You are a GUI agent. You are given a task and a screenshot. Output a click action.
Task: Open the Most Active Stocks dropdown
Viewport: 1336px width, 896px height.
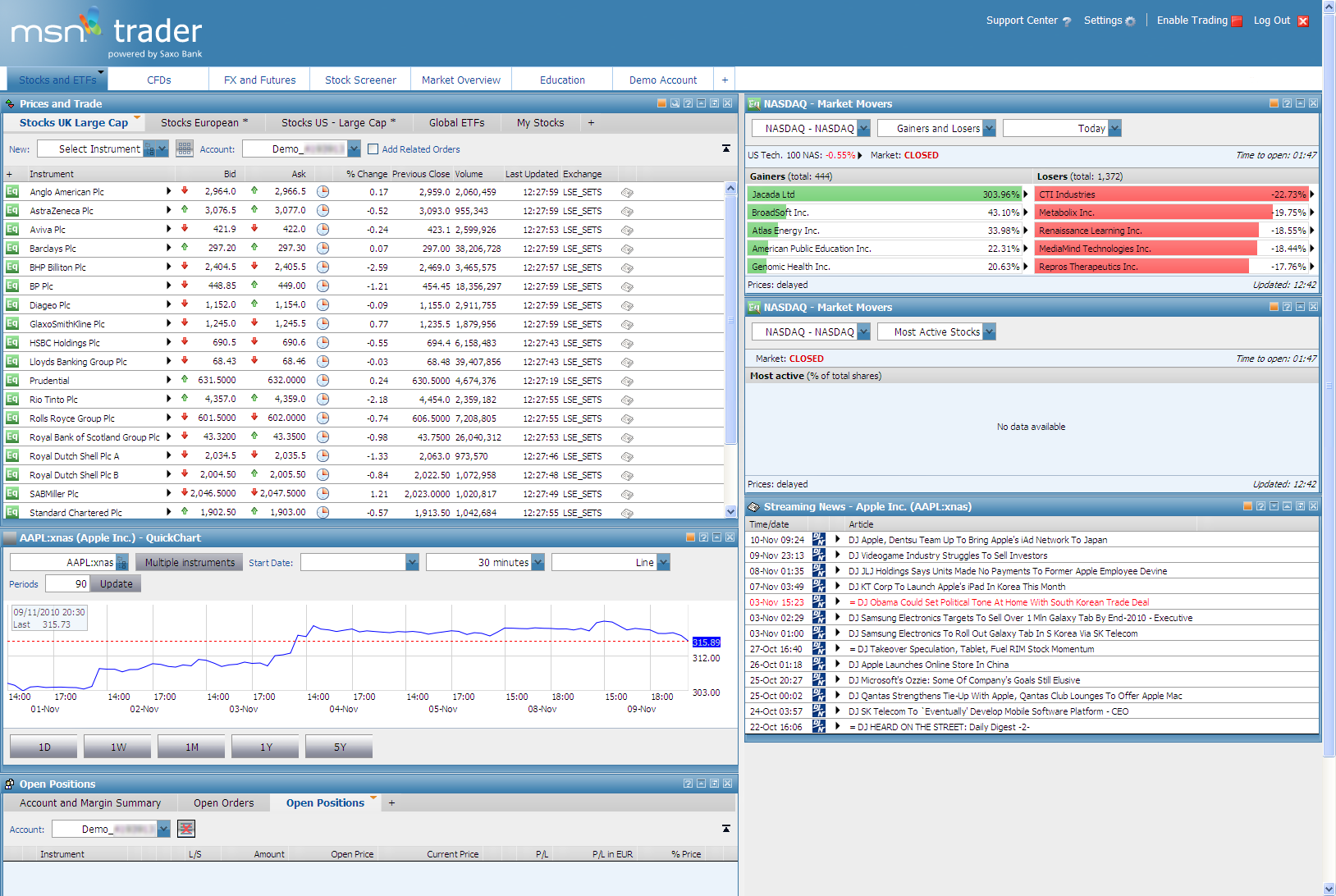(989, 331)
